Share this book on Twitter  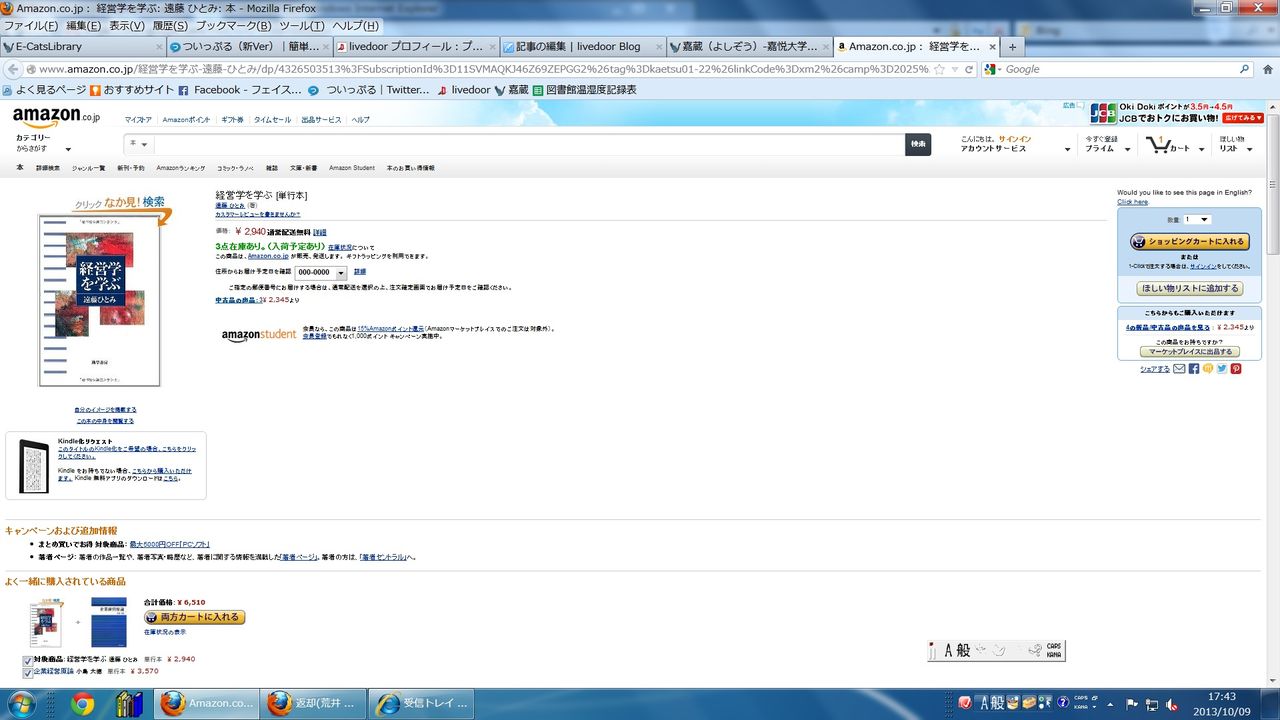click(1222, 369)
